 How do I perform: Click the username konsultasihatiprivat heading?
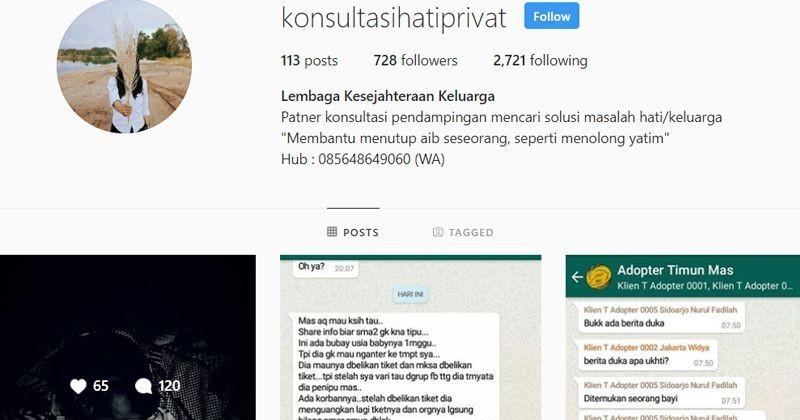click(x=393, y=17)
